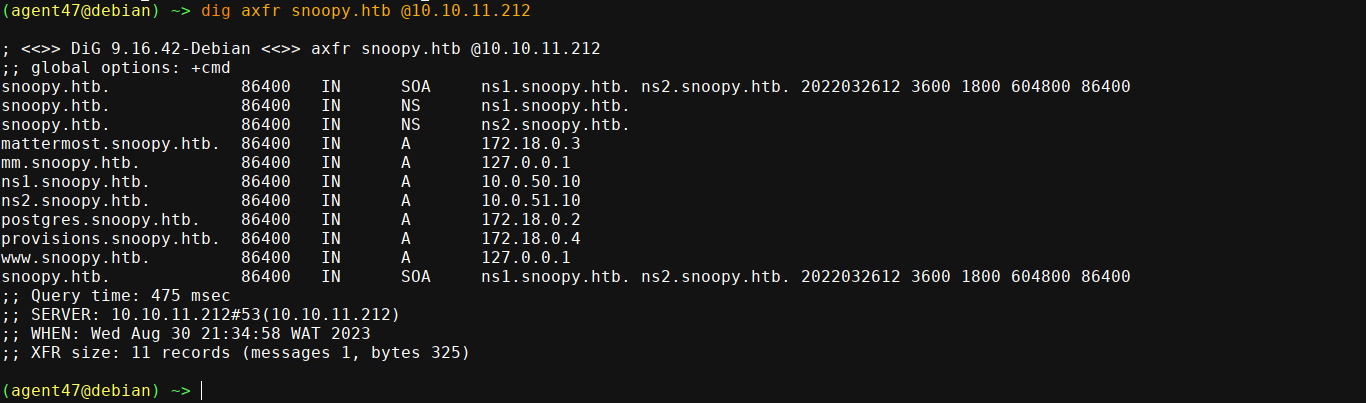Click the SERVER 10.10.11.212#53 line
Image resolution: width=1366 pixels, height=403 pixels.
coord(200,315)
